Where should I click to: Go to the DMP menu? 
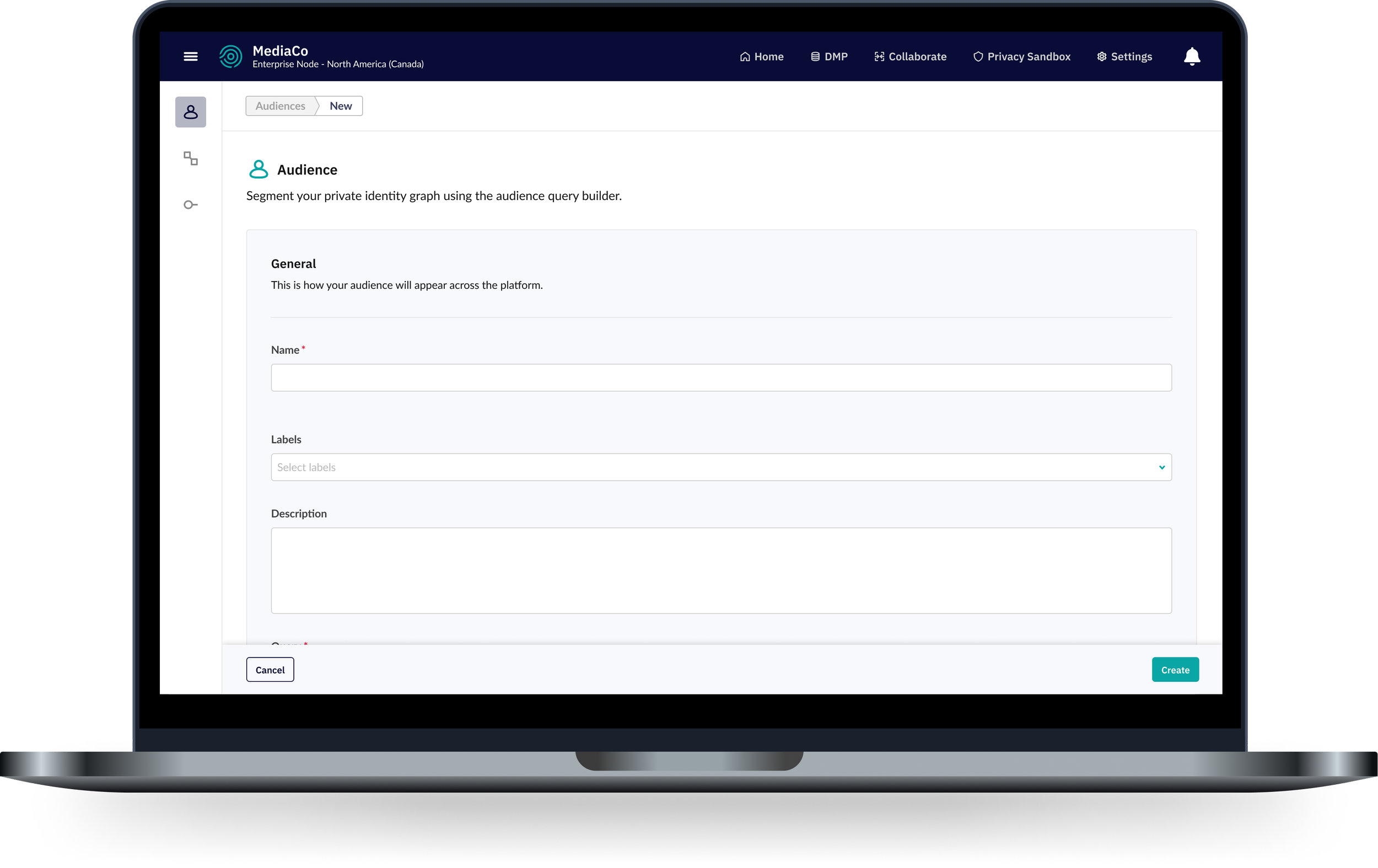(829, 57)
